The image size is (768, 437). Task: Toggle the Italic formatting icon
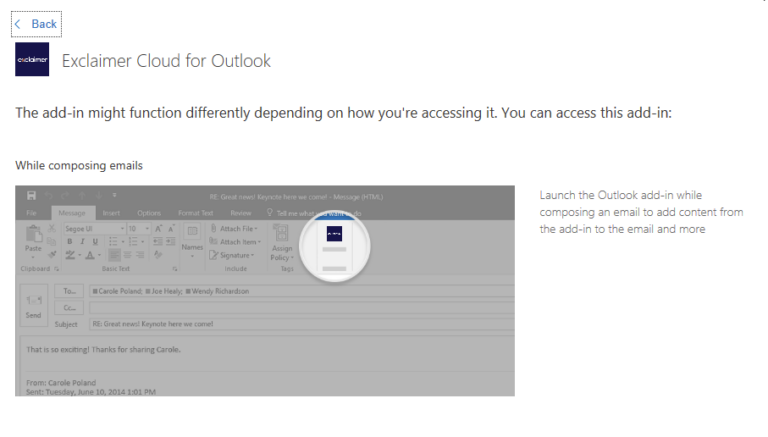click(x=82, y=242)
